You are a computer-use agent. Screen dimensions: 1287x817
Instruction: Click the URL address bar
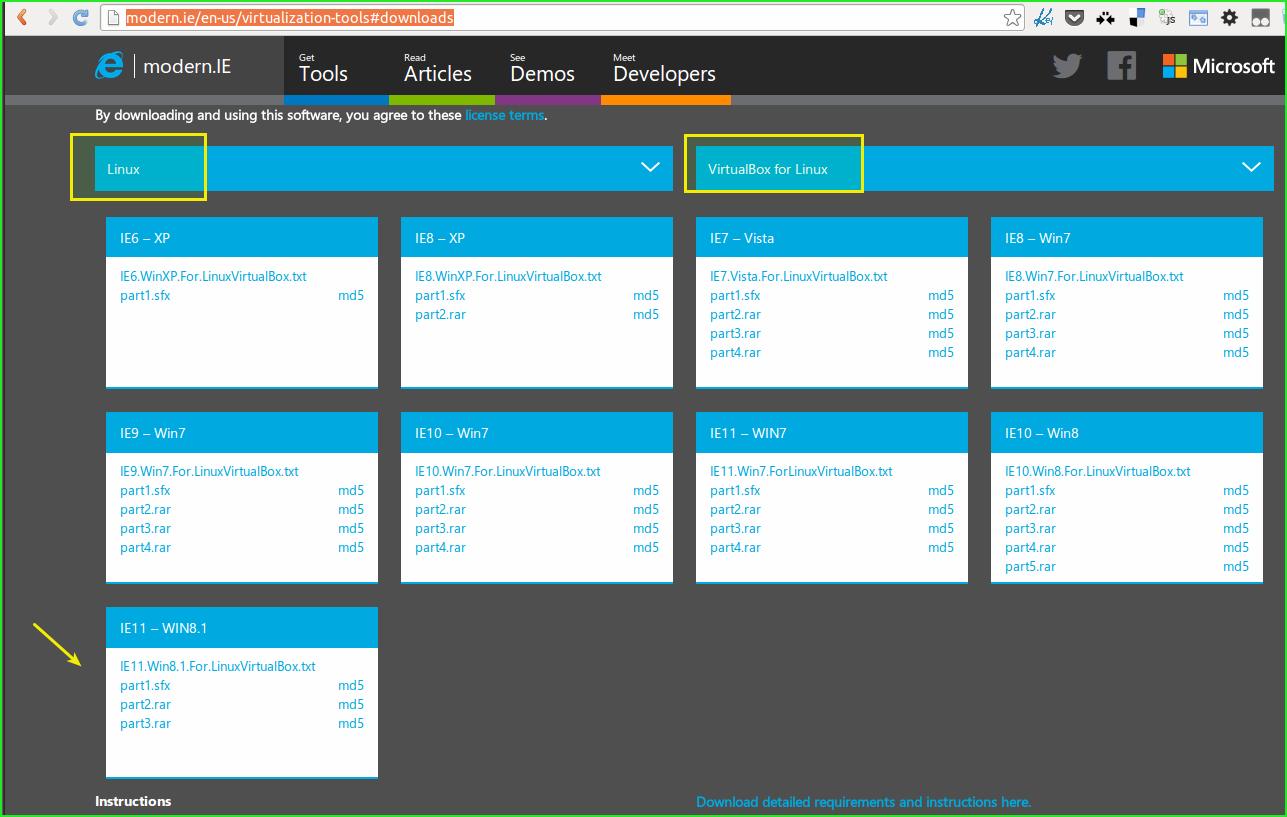click(x=560, y=18)
